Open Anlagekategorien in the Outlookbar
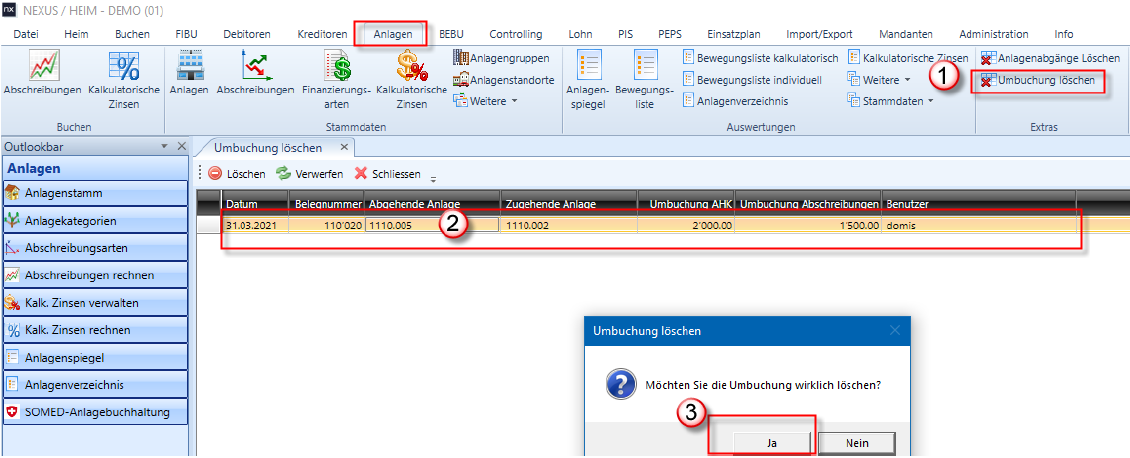The height and width of the screenshot is (458, 1130). (x=95, y=220)
